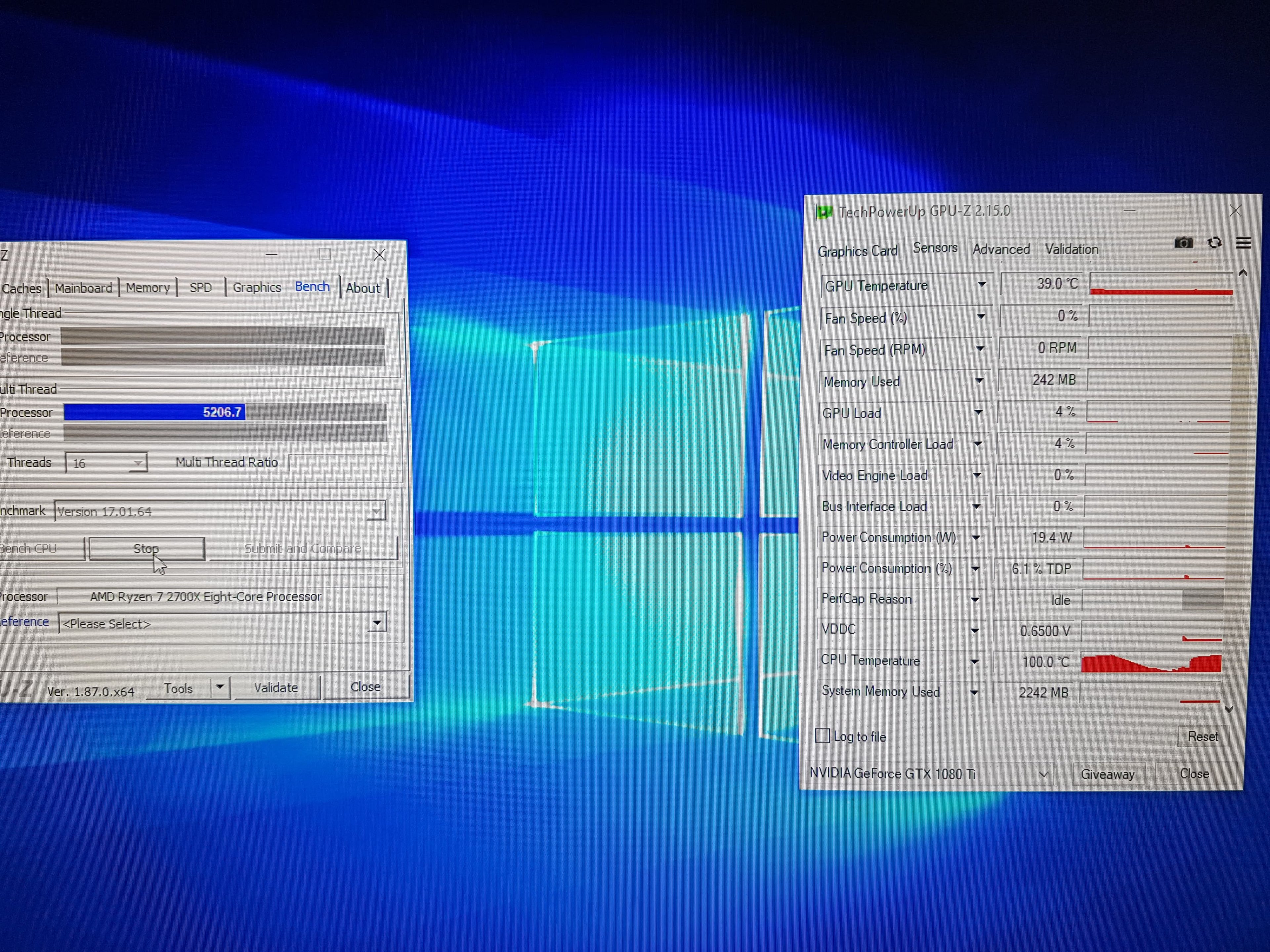Minimize the GPU-Z window
Viewport: 1270px width, 952px height.
click(1129, 211)
